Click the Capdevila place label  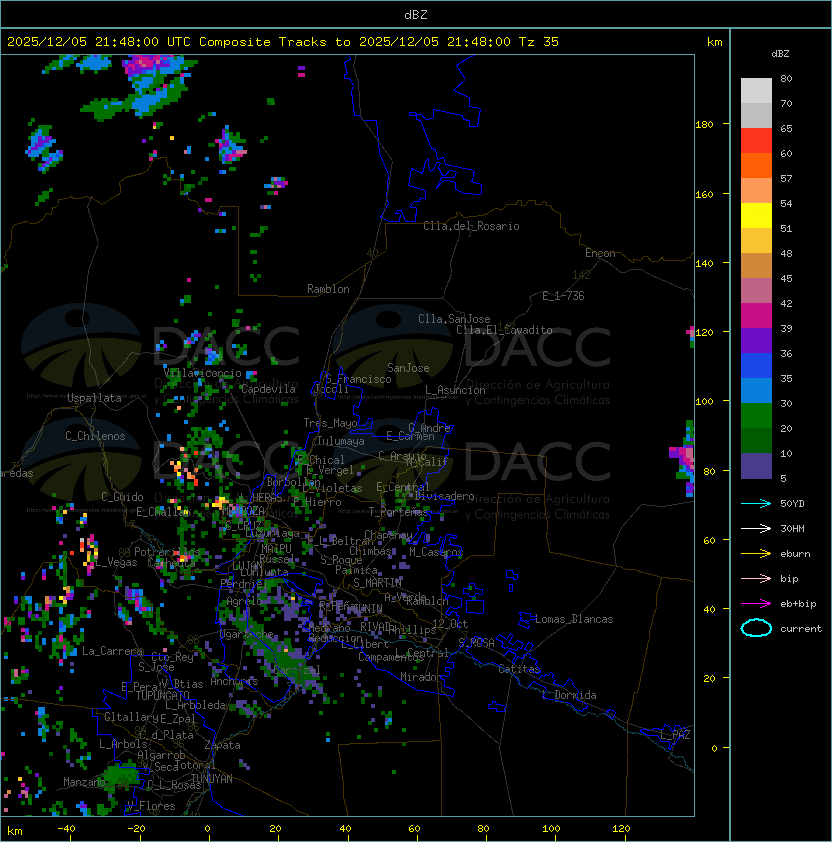click(x=268, y=389)
